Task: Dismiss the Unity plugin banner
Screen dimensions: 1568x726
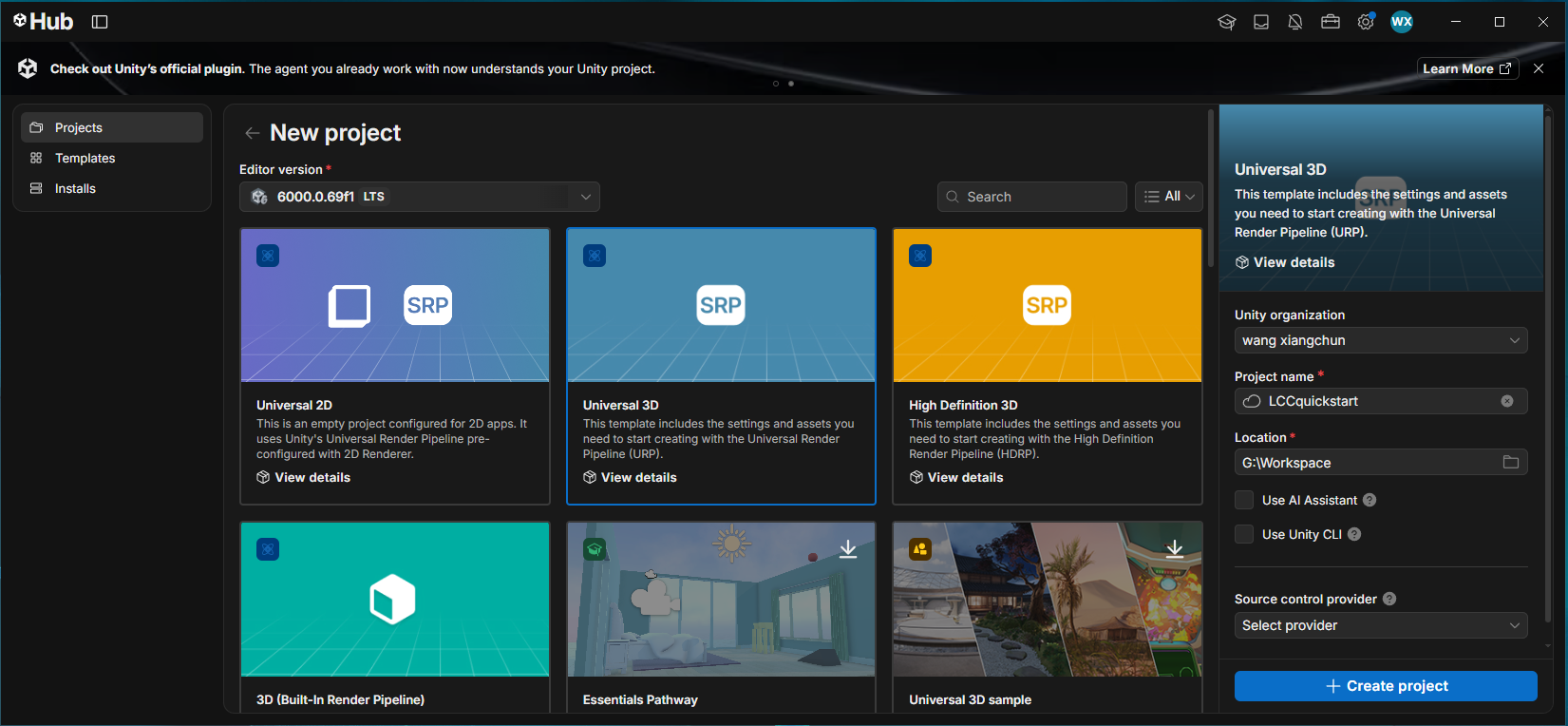Action: 1539,68
